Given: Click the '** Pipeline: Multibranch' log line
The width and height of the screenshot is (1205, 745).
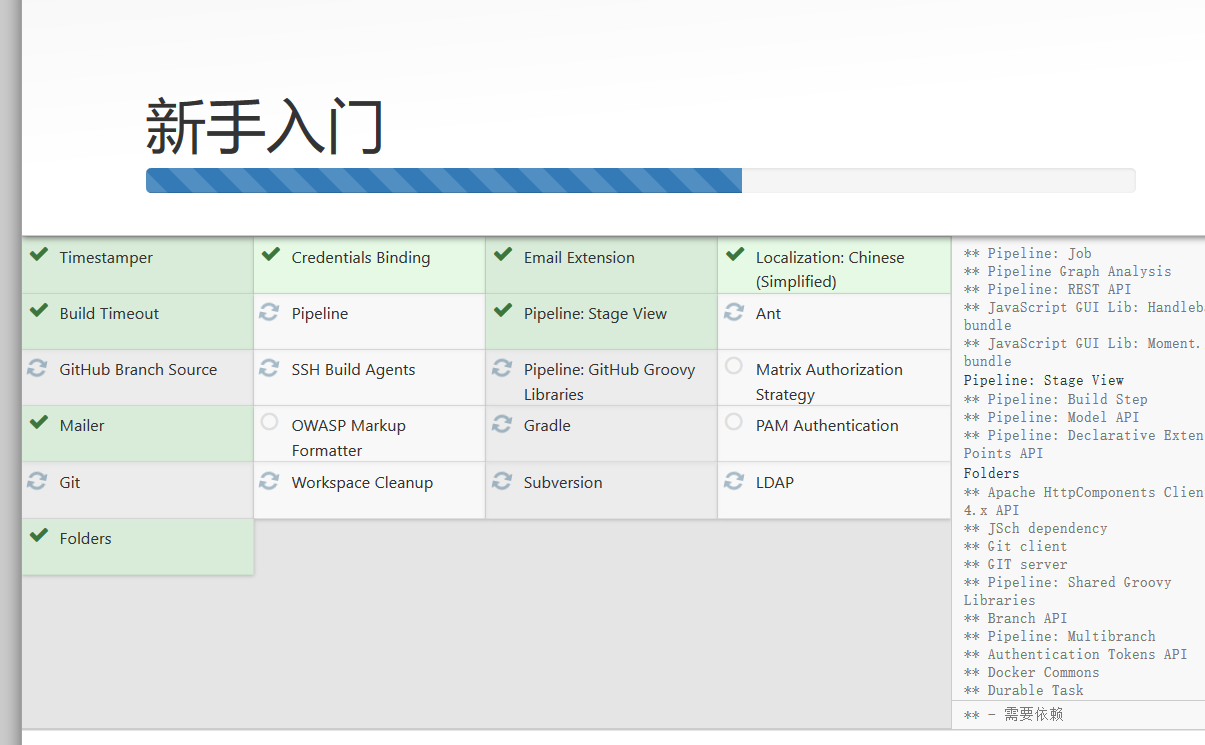Looking at the screenshot, I should click(x=1060, y=636).
